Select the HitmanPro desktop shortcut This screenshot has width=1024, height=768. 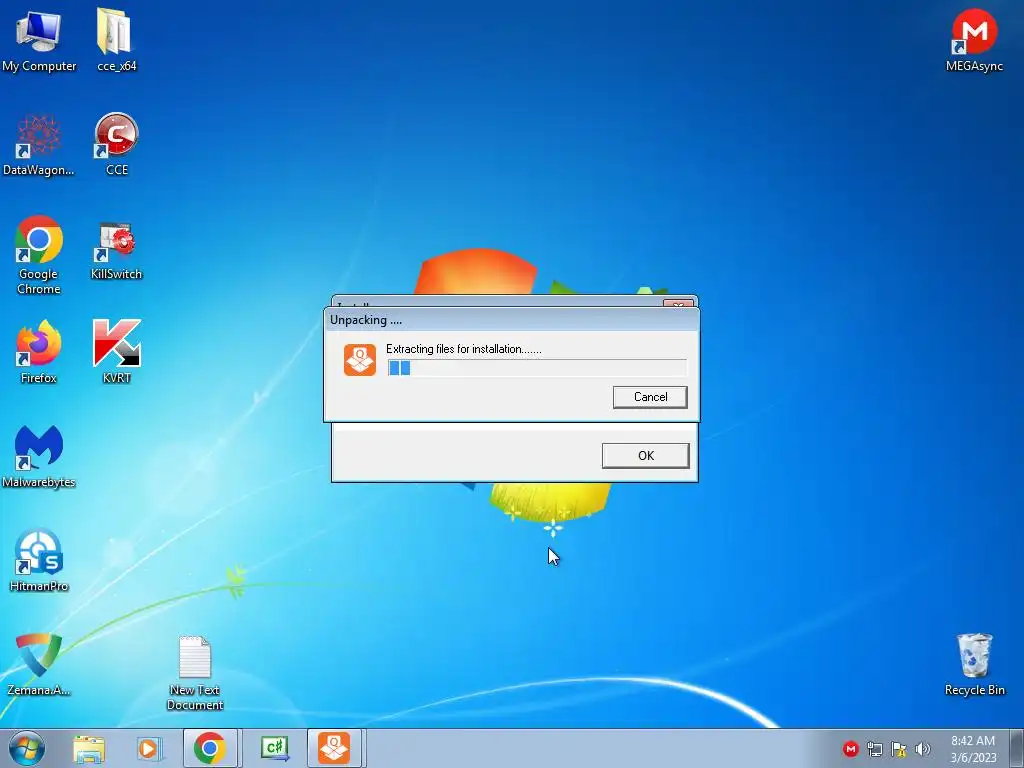click(x=39, y=560)
